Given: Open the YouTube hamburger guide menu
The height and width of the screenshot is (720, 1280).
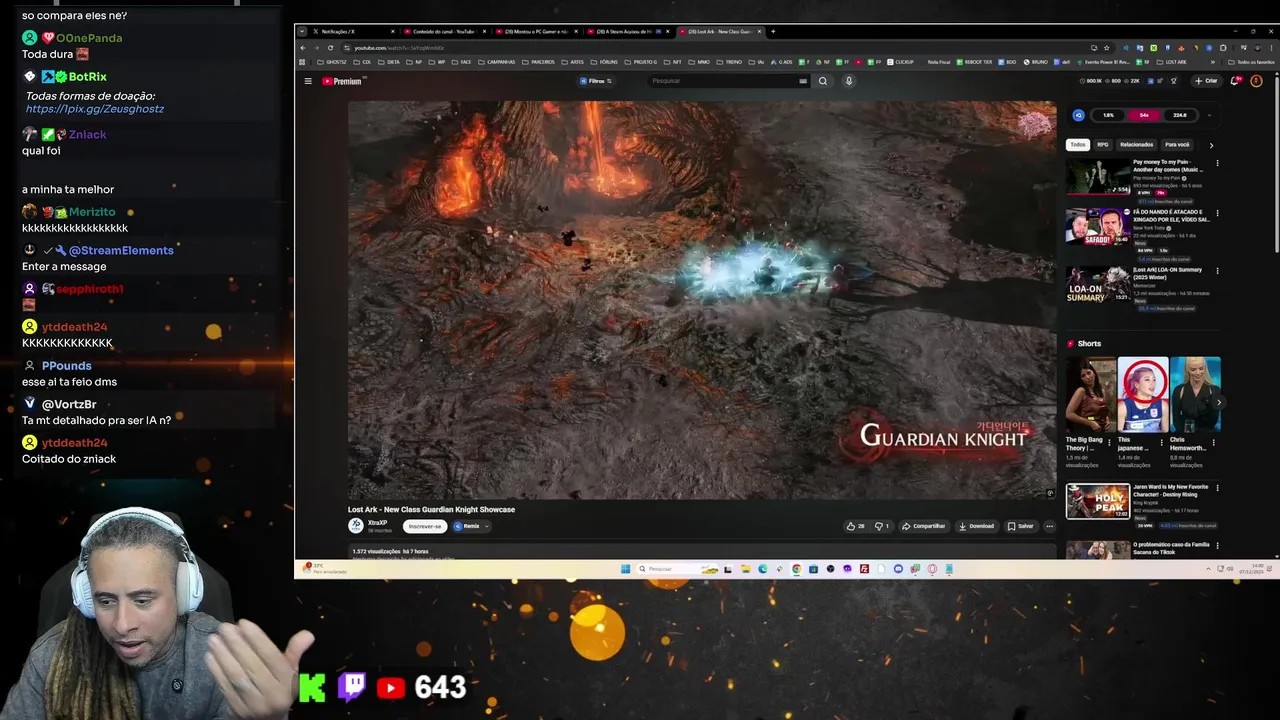Looking at the screenshot, I should pos(308,81).
